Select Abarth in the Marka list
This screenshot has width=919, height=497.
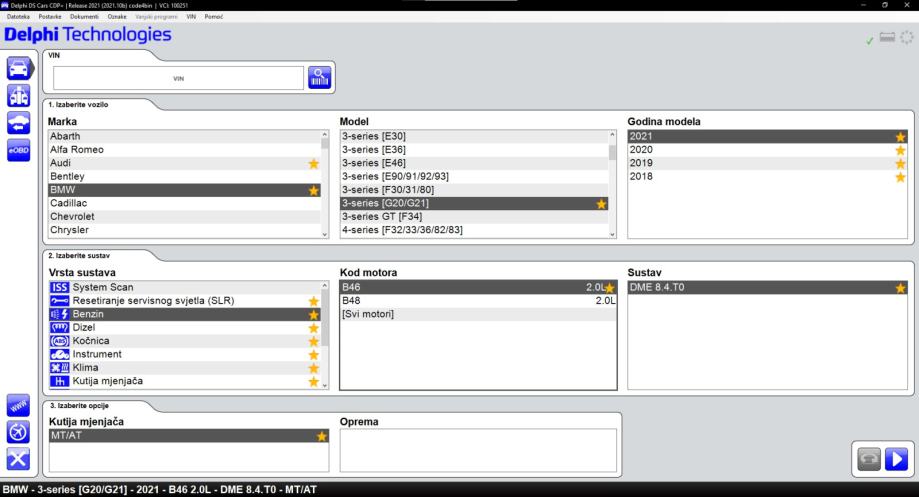coord(185,136)
